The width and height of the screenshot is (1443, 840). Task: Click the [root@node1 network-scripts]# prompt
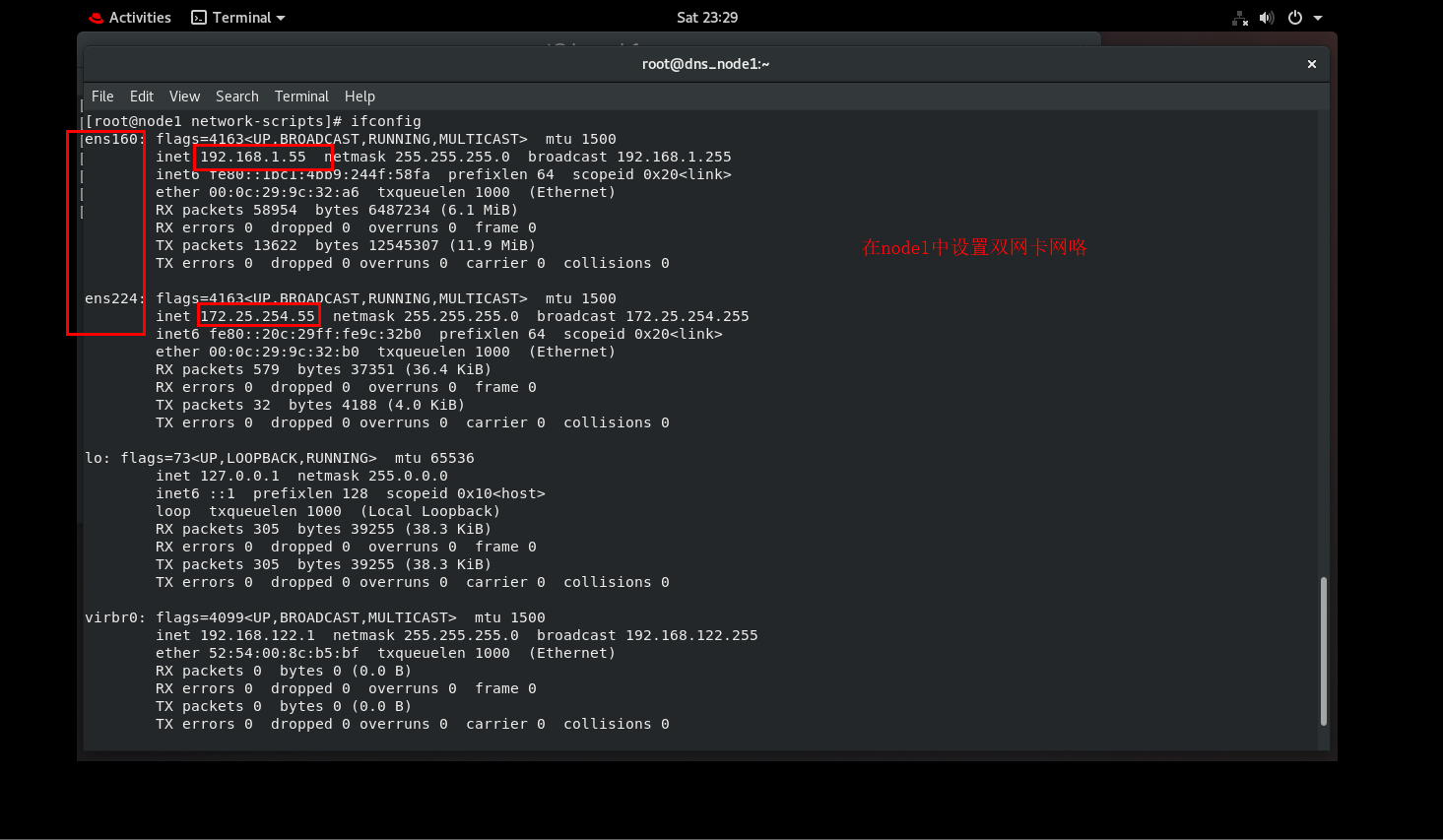tap(213, 121)
